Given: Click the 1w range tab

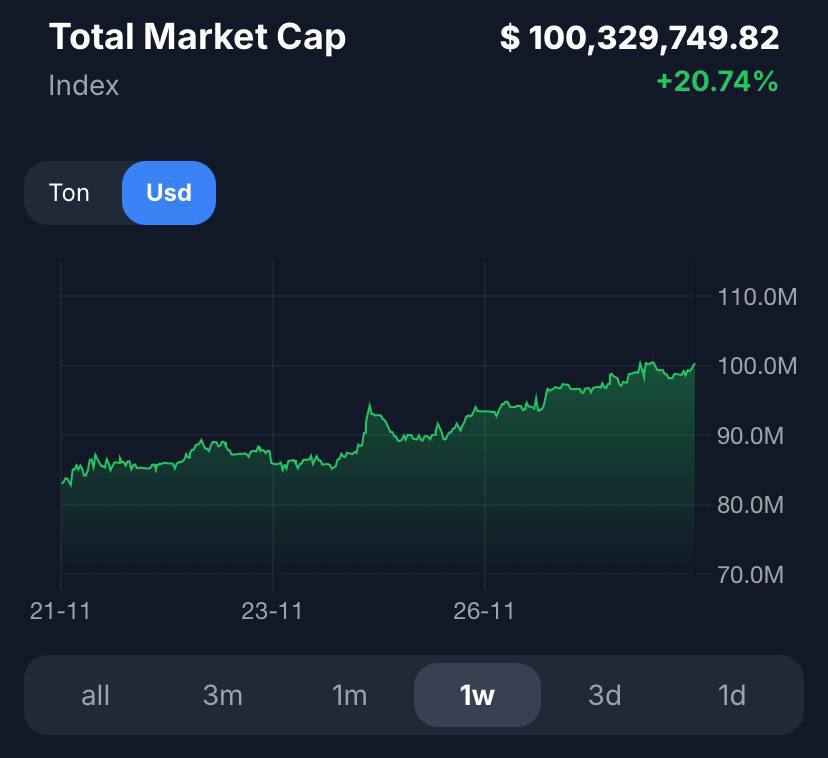Looking at the screenshot, I should tap(477, 695).
